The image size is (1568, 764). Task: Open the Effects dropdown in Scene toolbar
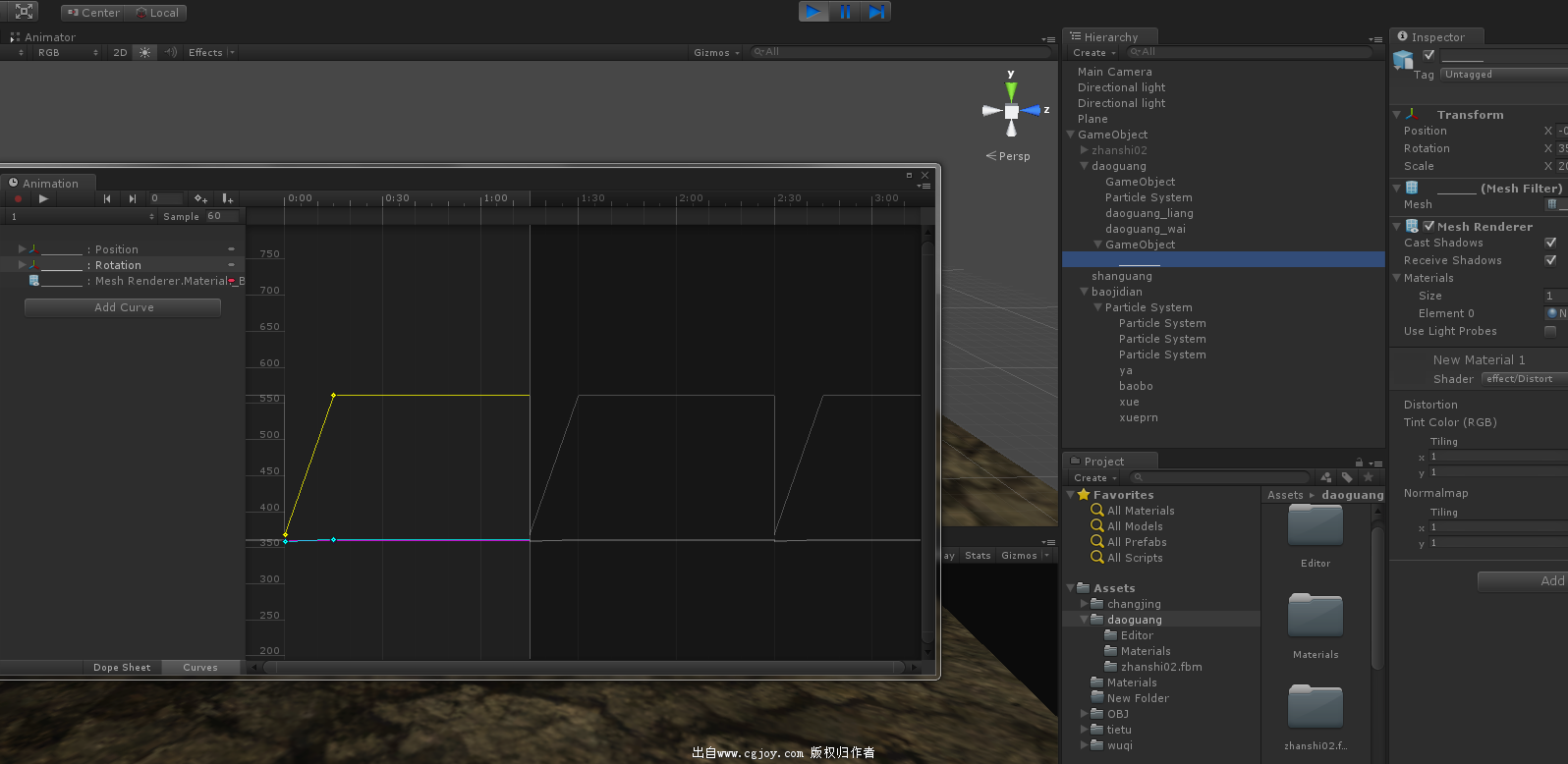[x=211, y=53]
